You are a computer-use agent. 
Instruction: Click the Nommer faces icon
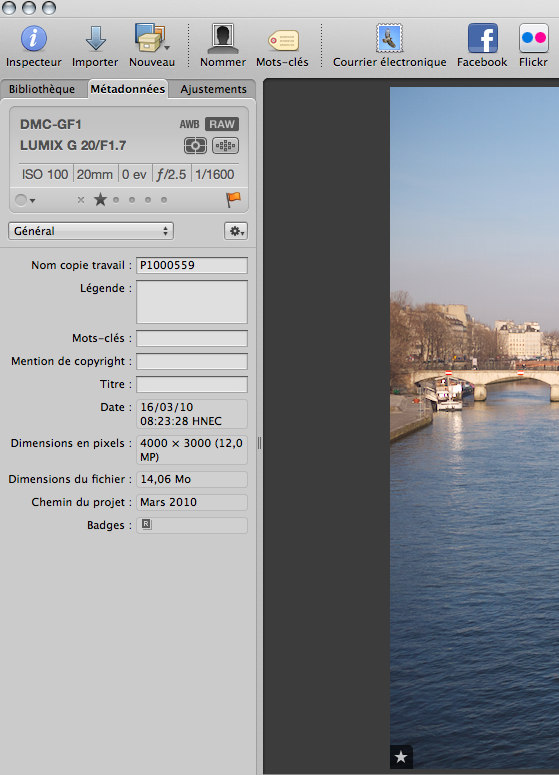223,39
